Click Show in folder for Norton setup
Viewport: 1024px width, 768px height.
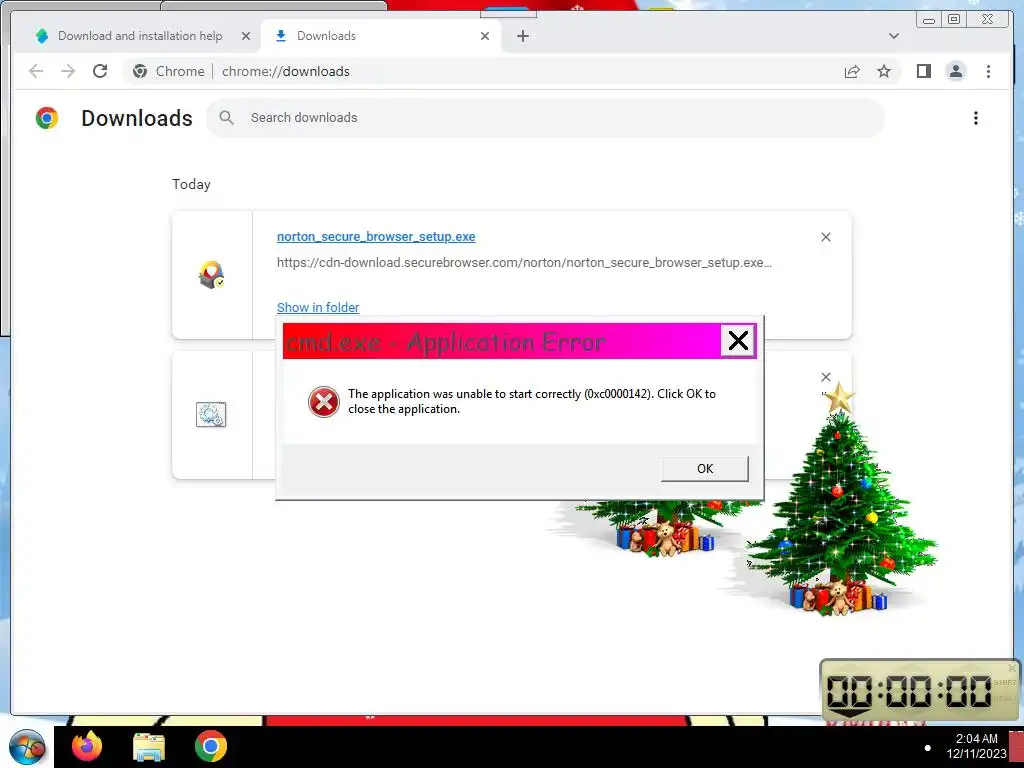point(318,307)
